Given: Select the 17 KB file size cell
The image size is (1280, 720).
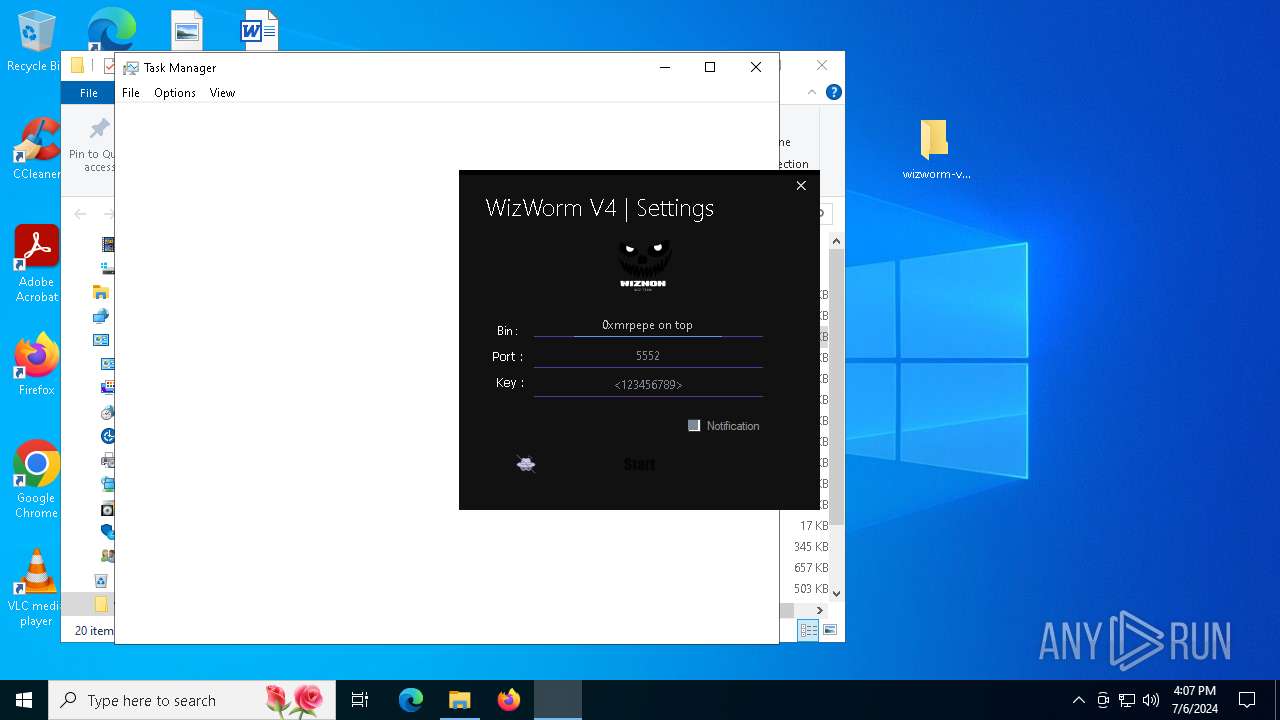Looking at the screenshot, I should 814,526.
